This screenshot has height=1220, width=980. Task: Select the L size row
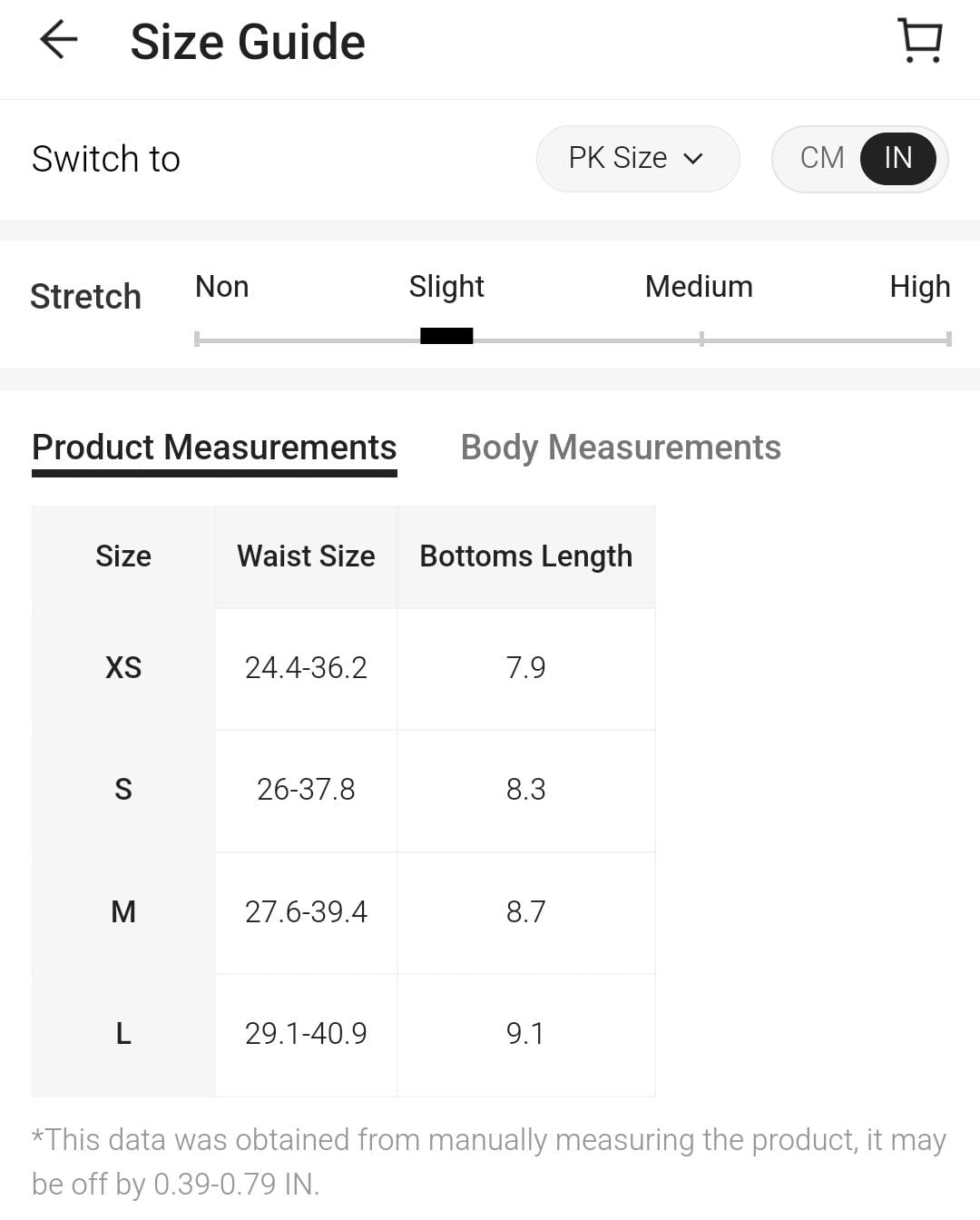pyautogui.click(x=123, y=1033)
